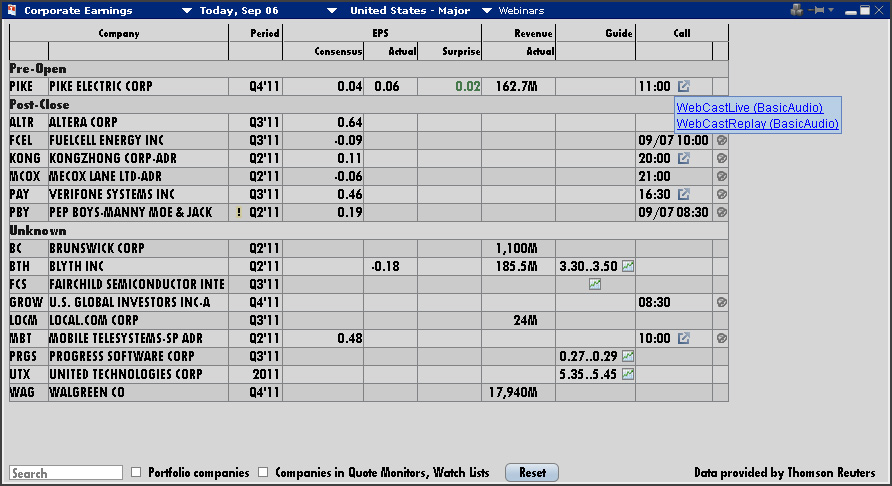Select UNITED TECHNOLOGIES CORP company name
The height and width of the screenshot is (486, 892).
tap(126, 374)
